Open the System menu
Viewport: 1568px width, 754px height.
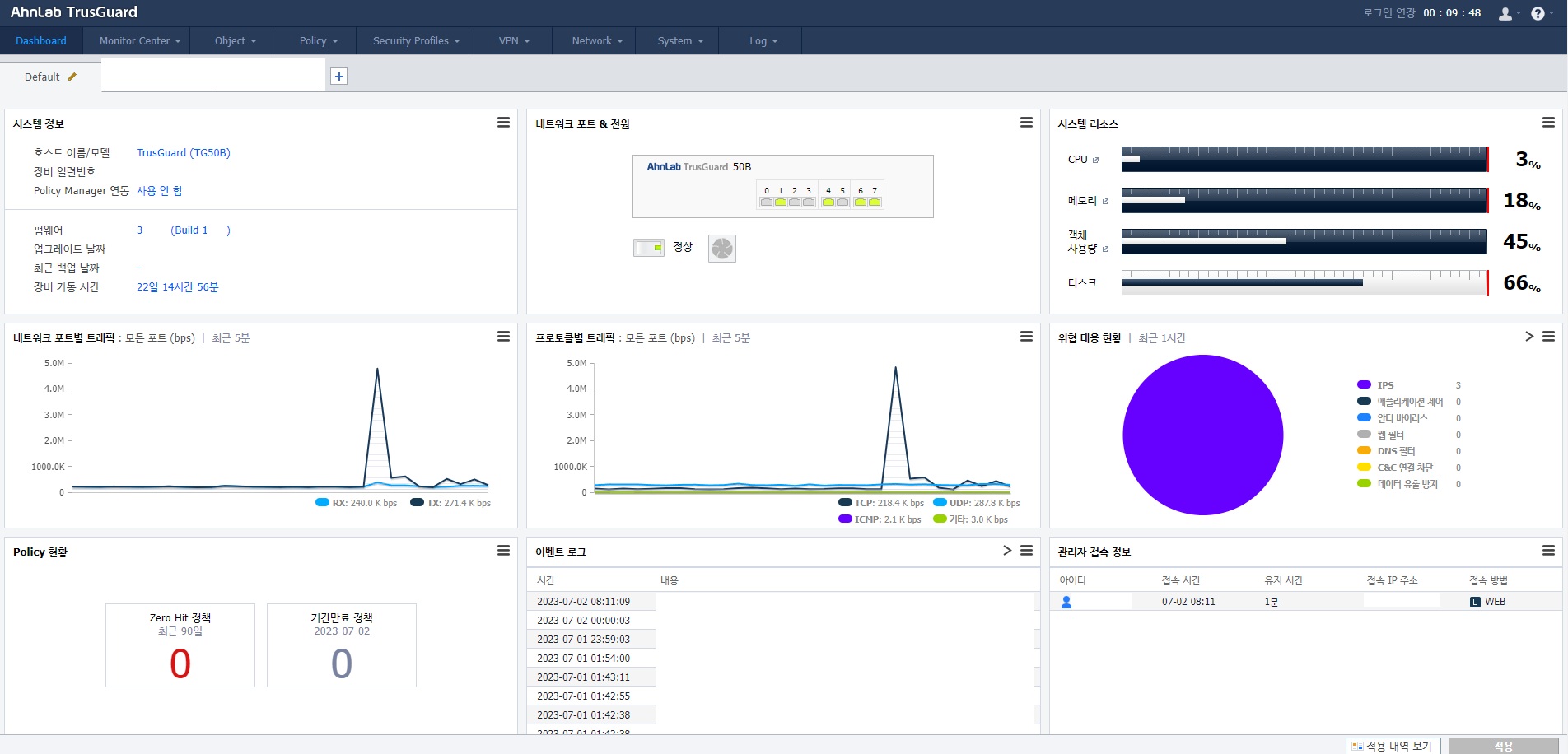click(x=680, y=41)
